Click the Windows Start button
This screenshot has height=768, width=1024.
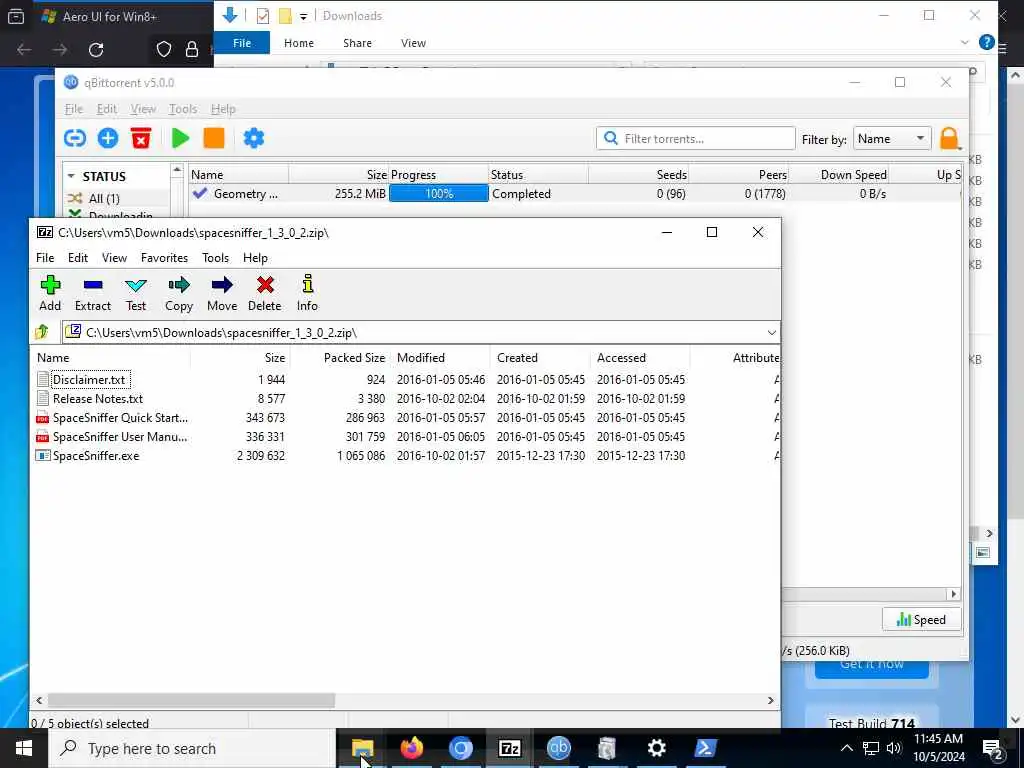24,748
